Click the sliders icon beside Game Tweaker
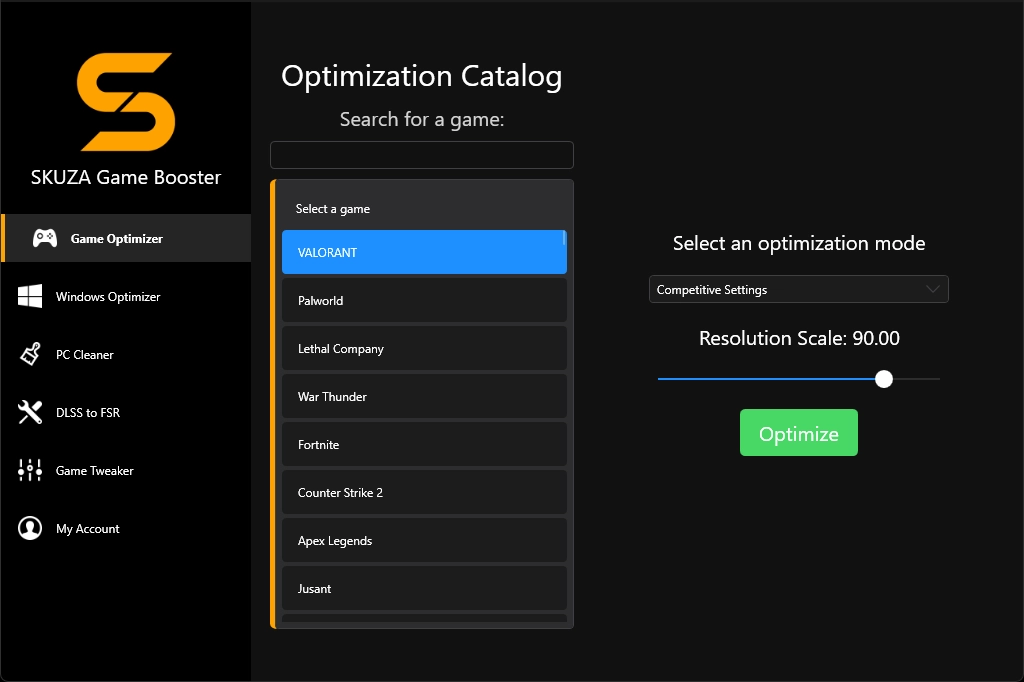Viewport: 1024px width, 682px height. pos(29,469)
